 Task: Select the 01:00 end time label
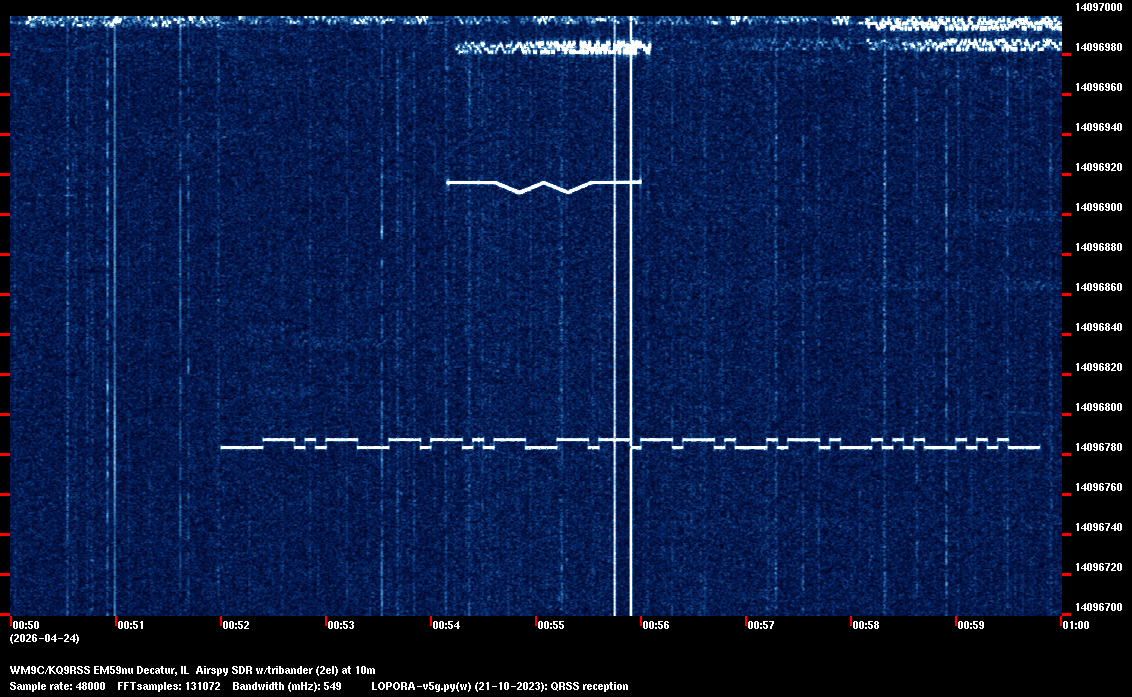(x=1076, y=625)
